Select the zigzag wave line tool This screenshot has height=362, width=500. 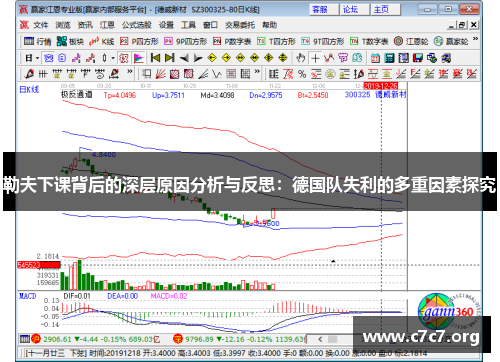[x=217, y=74]
